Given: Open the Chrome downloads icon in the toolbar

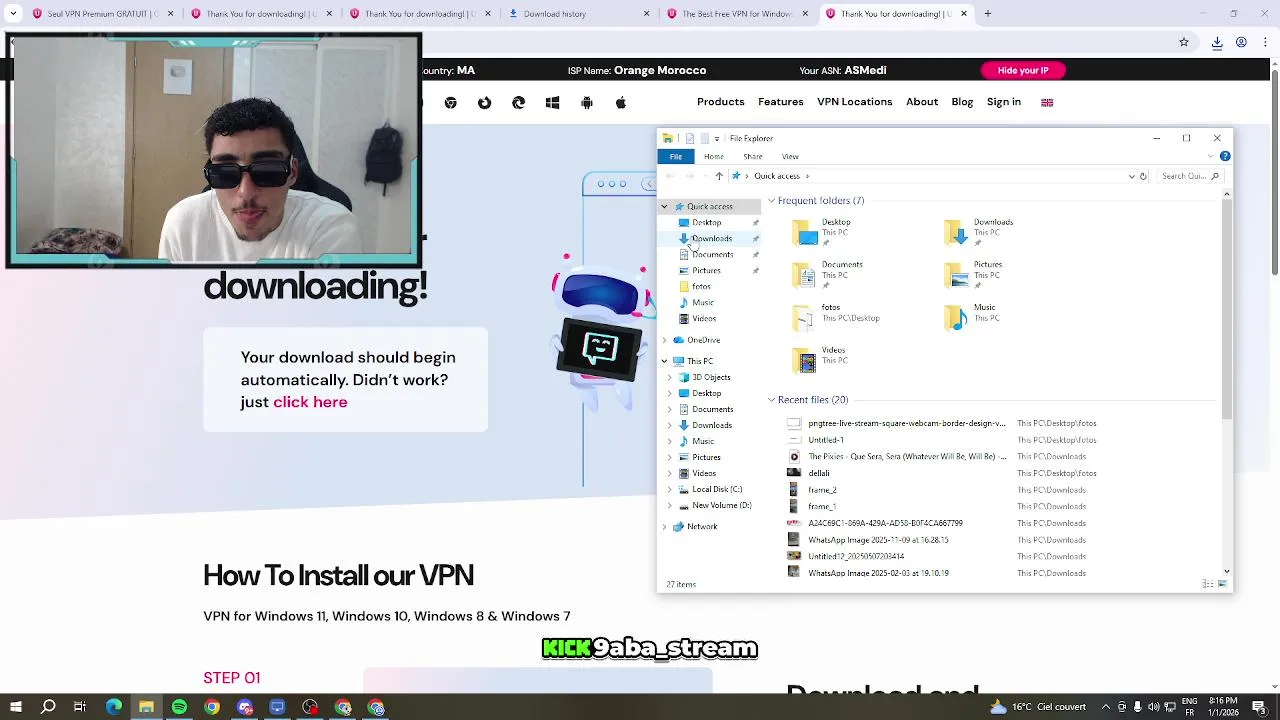Looking at the screenshot, I should (1217, 42).
